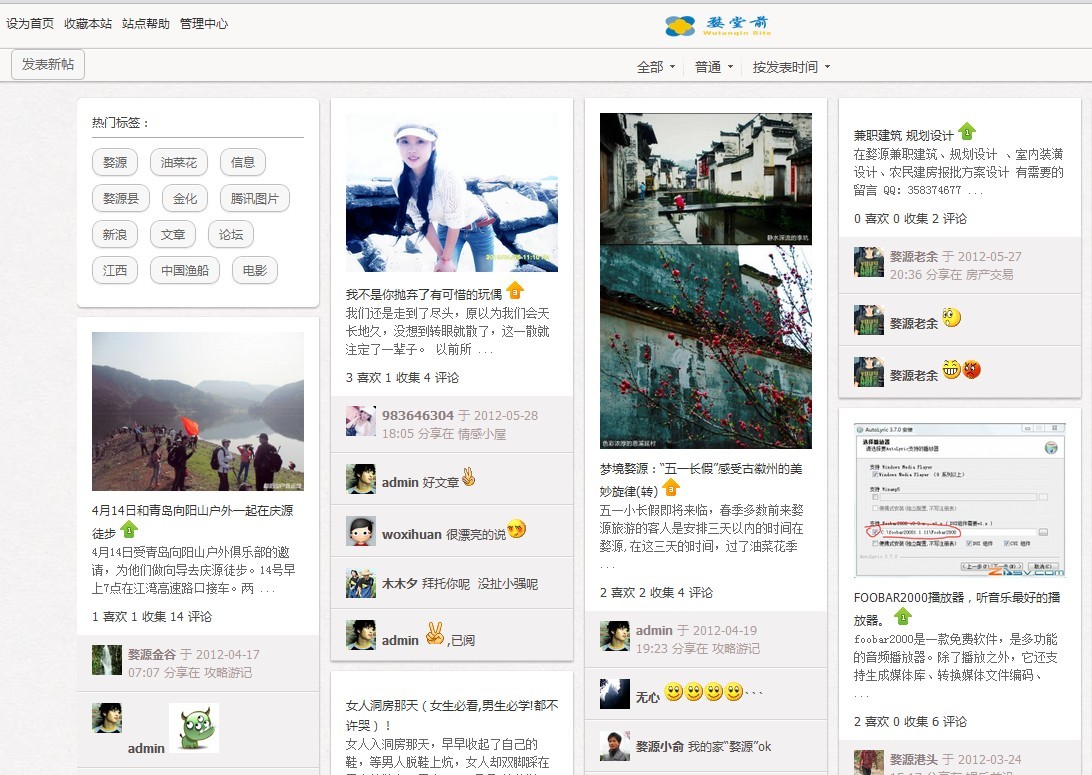Click username 婺源小俞
1092x775 pixels.
pyautogui.click(x=660, y=746)
